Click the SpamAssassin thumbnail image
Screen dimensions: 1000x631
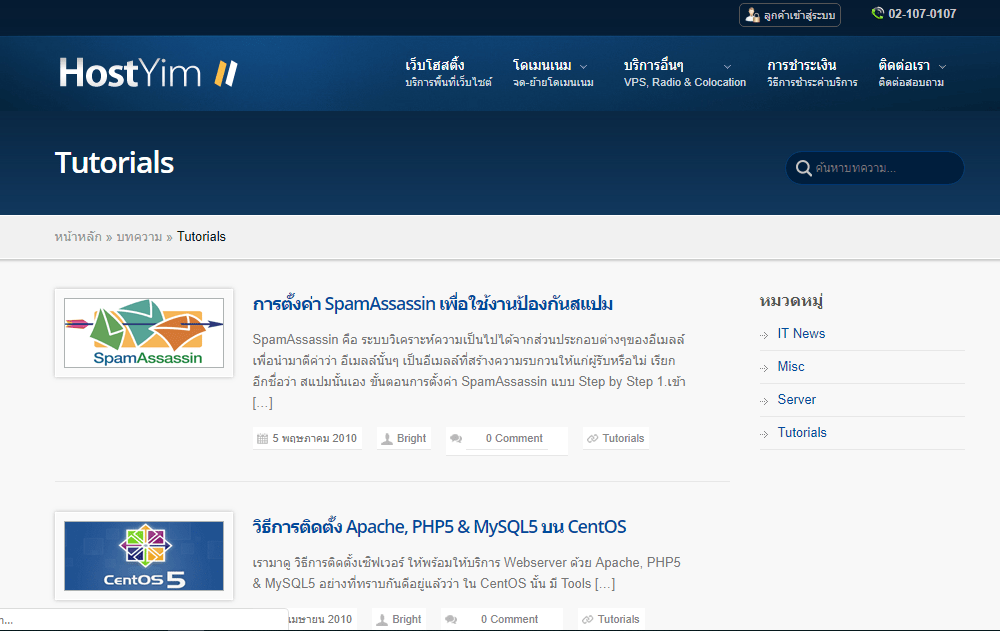click(x=144, y=333)
